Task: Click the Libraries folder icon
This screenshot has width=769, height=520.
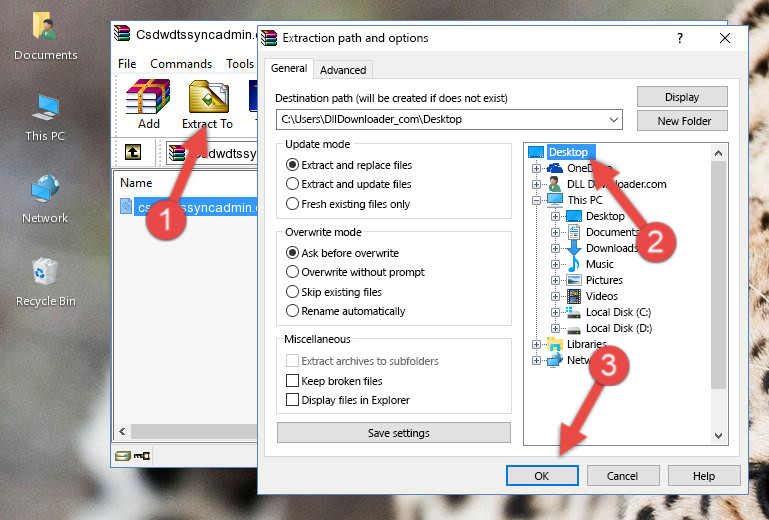Action: pos(555,344)
